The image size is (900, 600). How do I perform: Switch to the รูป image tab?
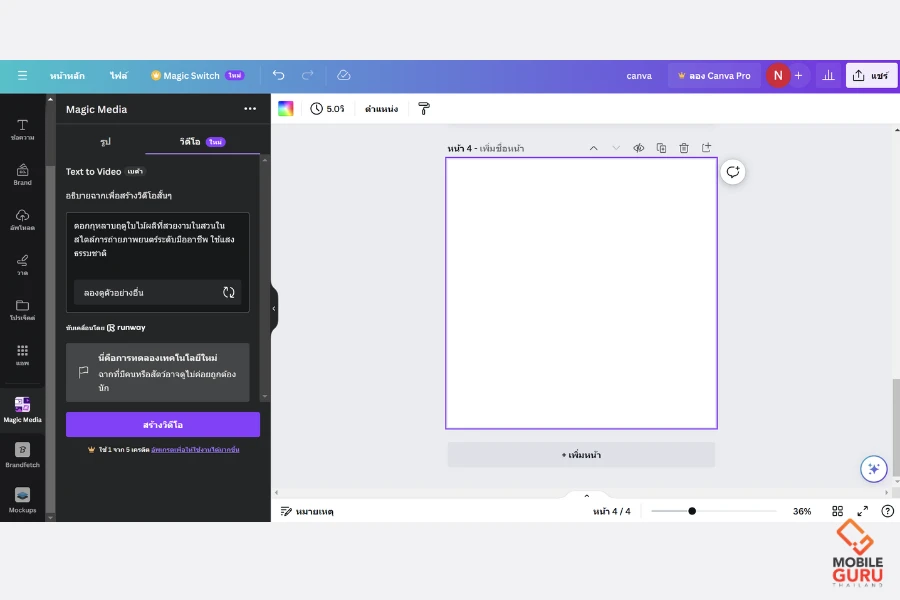[x=105, y=142]
